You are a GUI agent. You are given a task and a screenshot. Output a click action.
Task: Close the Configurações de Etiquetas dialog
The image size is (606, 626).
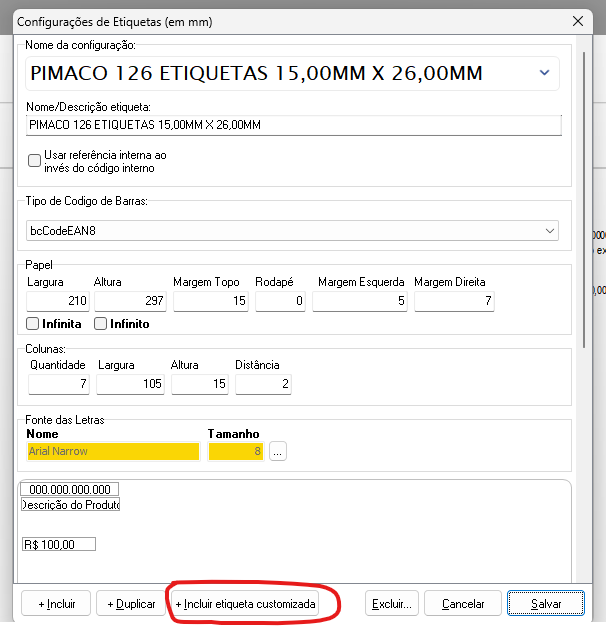[575, 21]
